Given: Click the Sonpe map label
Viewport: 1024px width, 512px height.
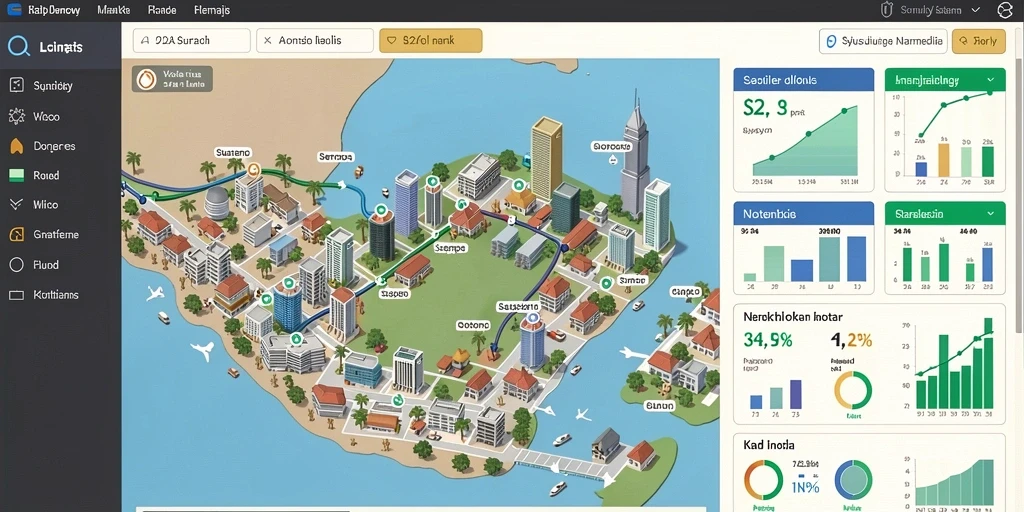Looking at the screenshot, I should coord(632,280).
